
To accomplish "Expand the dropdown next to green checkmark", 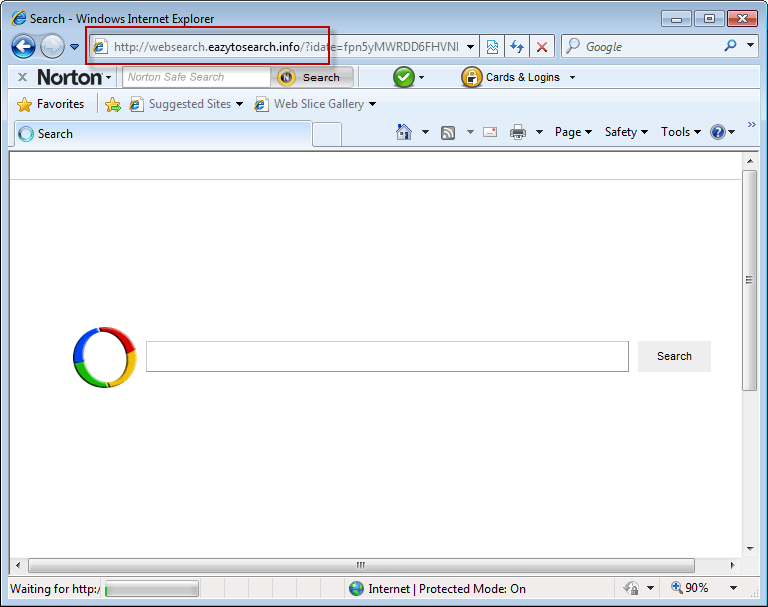I will [421, 77].
